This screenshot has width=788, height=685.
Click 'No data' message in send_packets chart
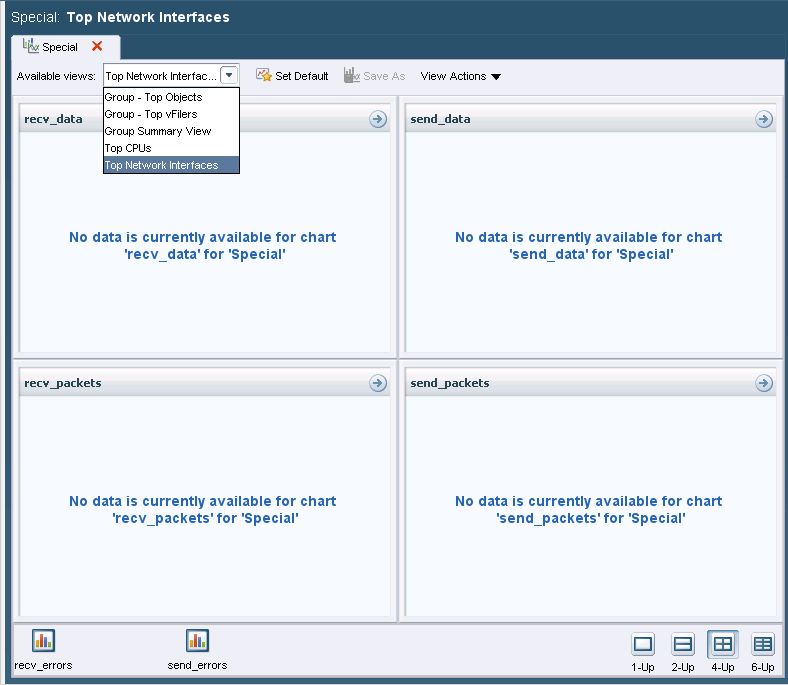pos(588,510)
